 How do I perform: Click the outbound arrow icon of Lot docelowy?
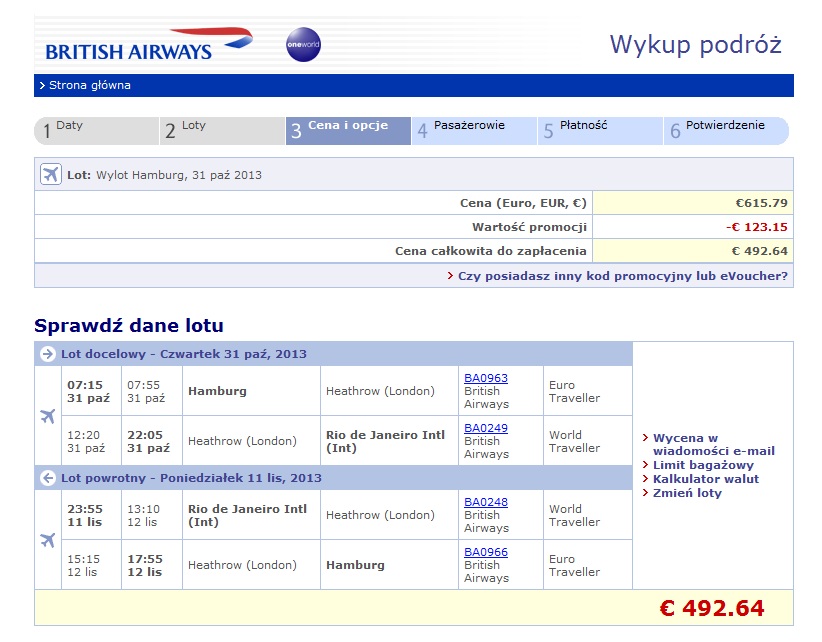click(x=48, y=354)
